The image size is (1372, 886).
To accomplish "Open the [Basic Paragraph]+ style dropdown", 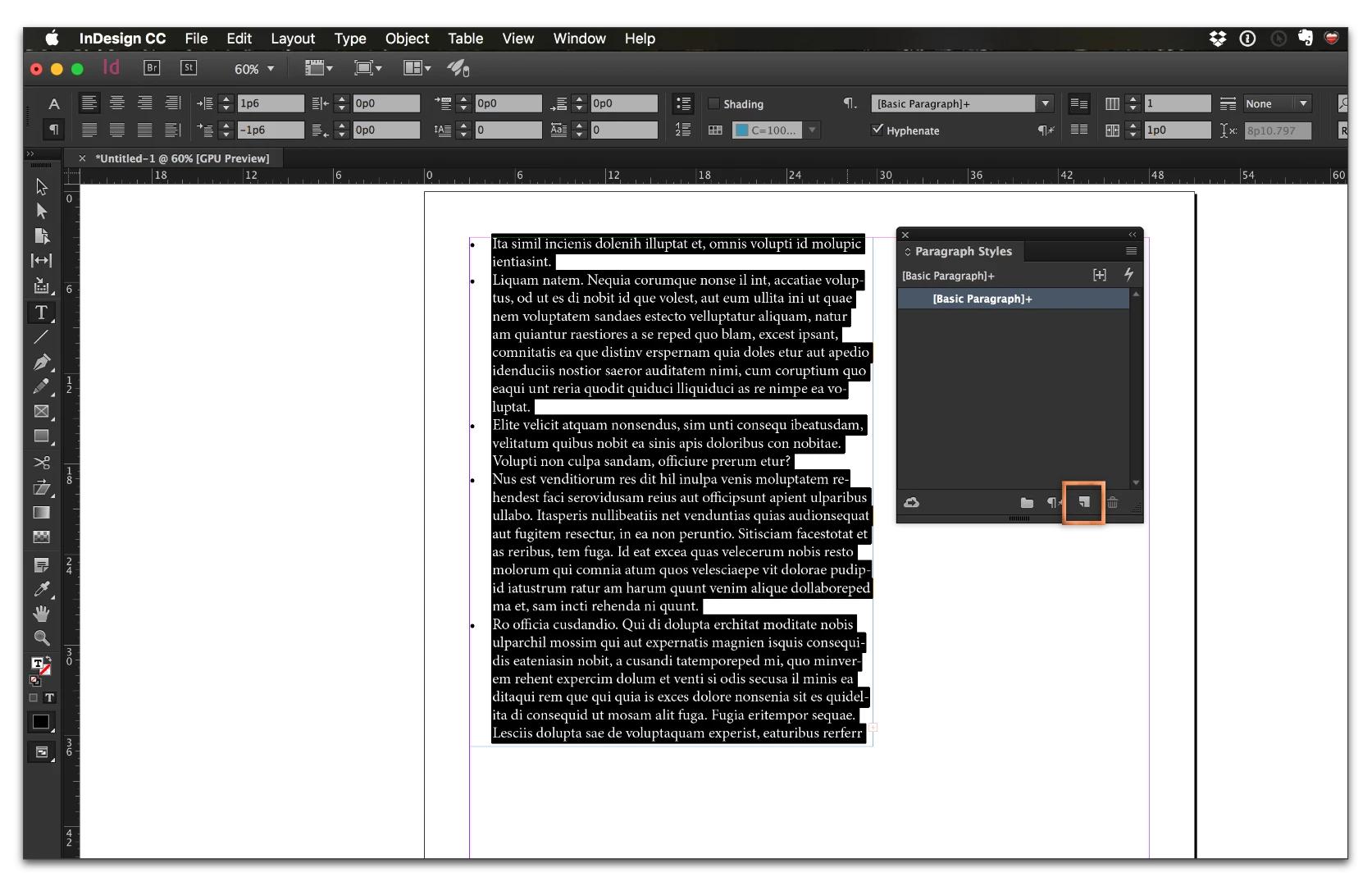I will click(1045, 103).
